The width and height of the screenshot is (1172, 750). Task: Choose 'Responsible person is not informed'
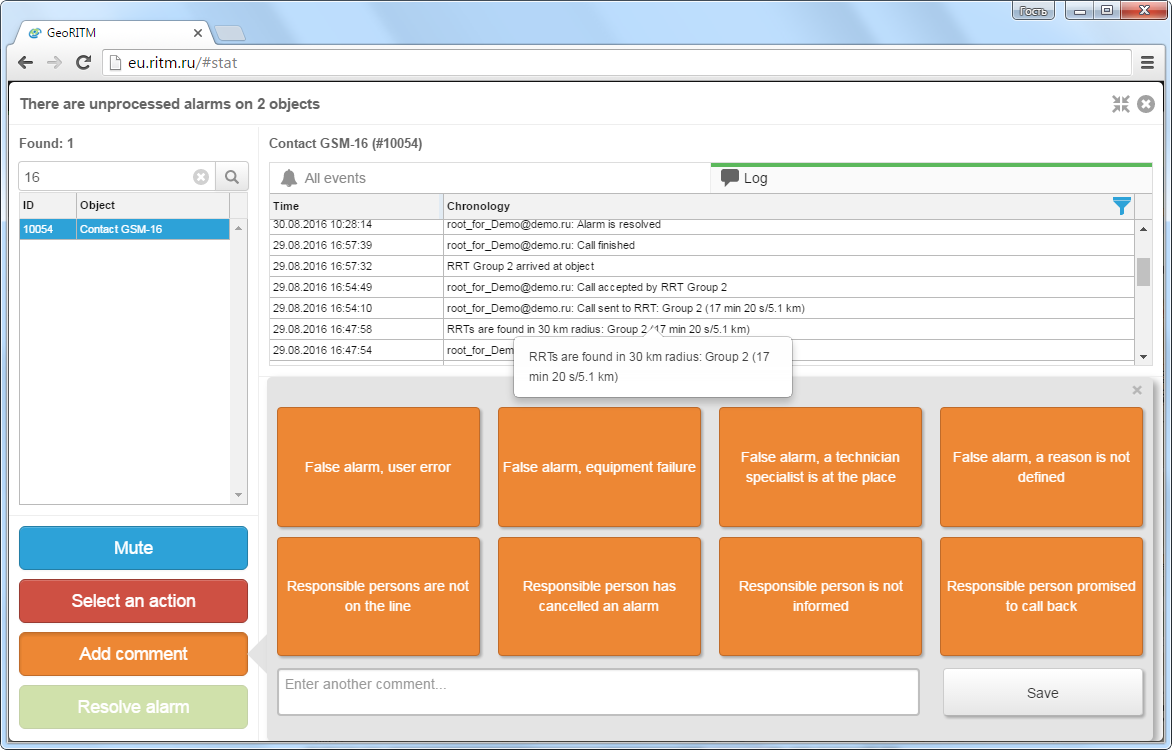click(x=820, y=597)
